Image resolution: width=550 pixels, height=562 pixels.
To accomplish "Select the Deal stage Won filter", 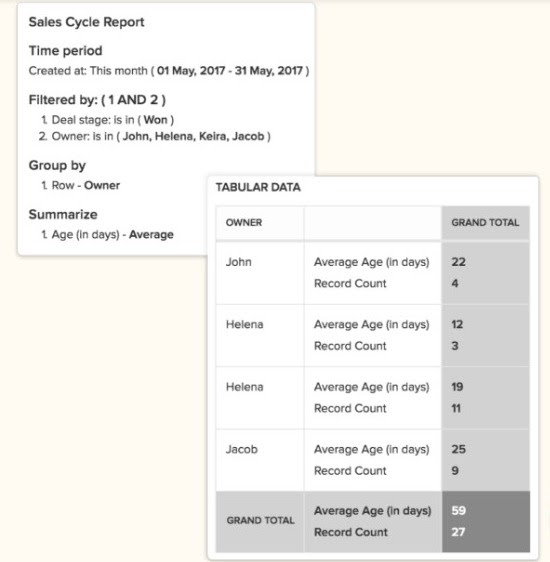I will (108, 120).
